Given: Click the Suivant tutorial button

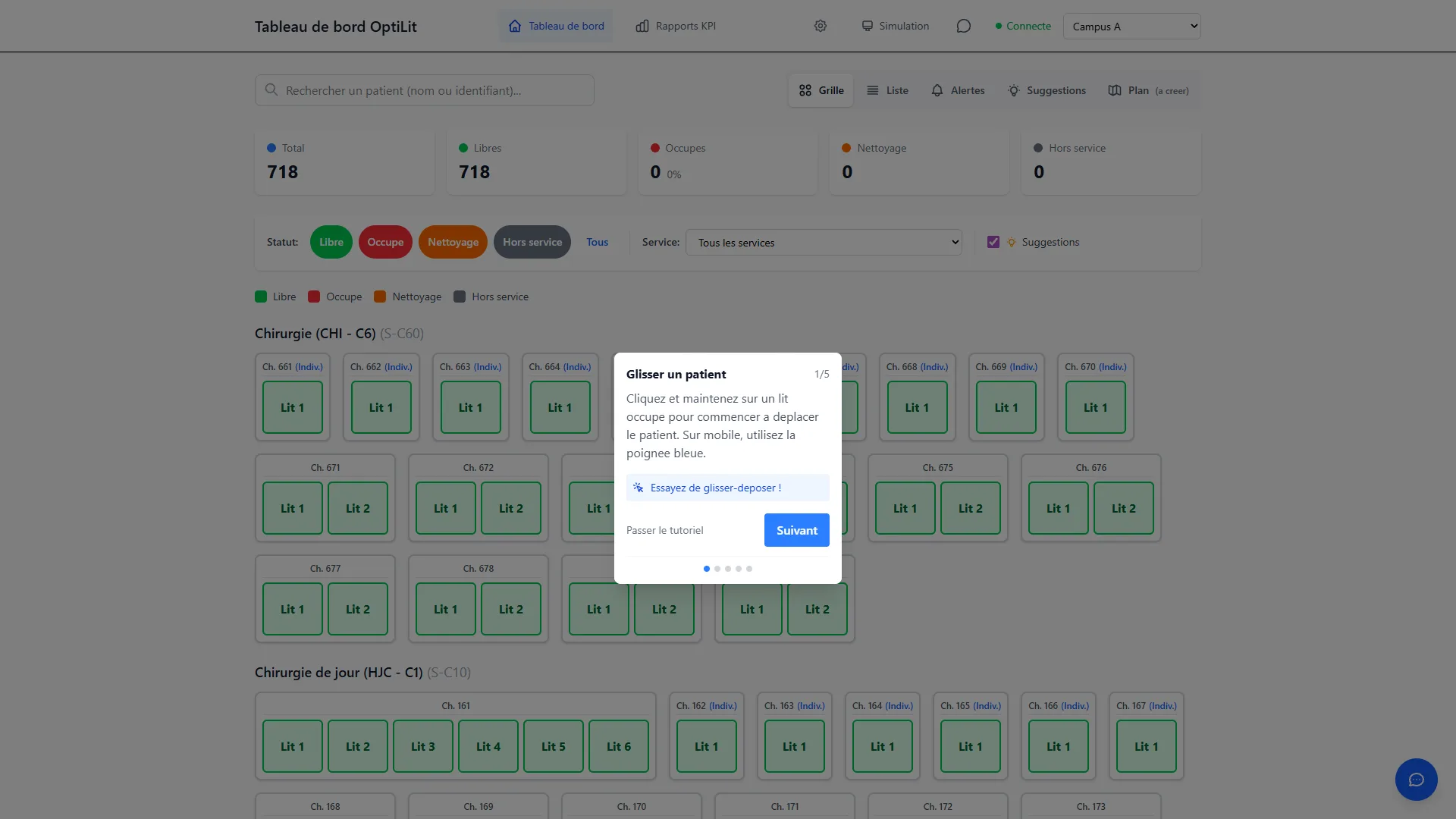Looking at the screenshot, I should [x=795, y=530].
